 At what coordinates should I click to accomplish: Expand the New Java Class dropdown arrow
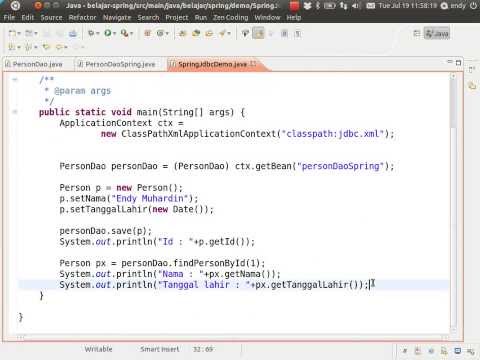click(167, 33)
